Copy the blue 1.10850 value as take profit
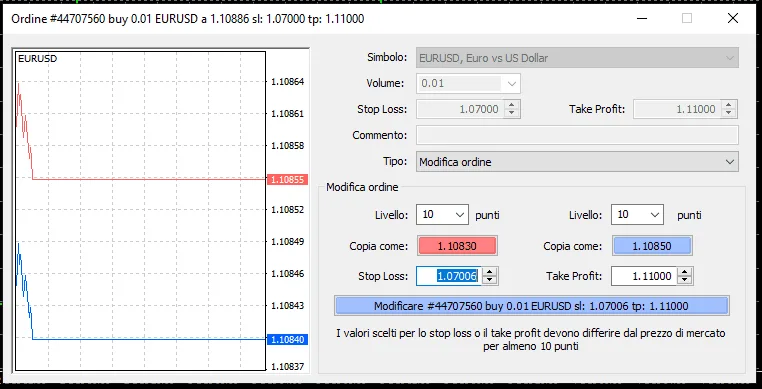 (x=652, y=246)
